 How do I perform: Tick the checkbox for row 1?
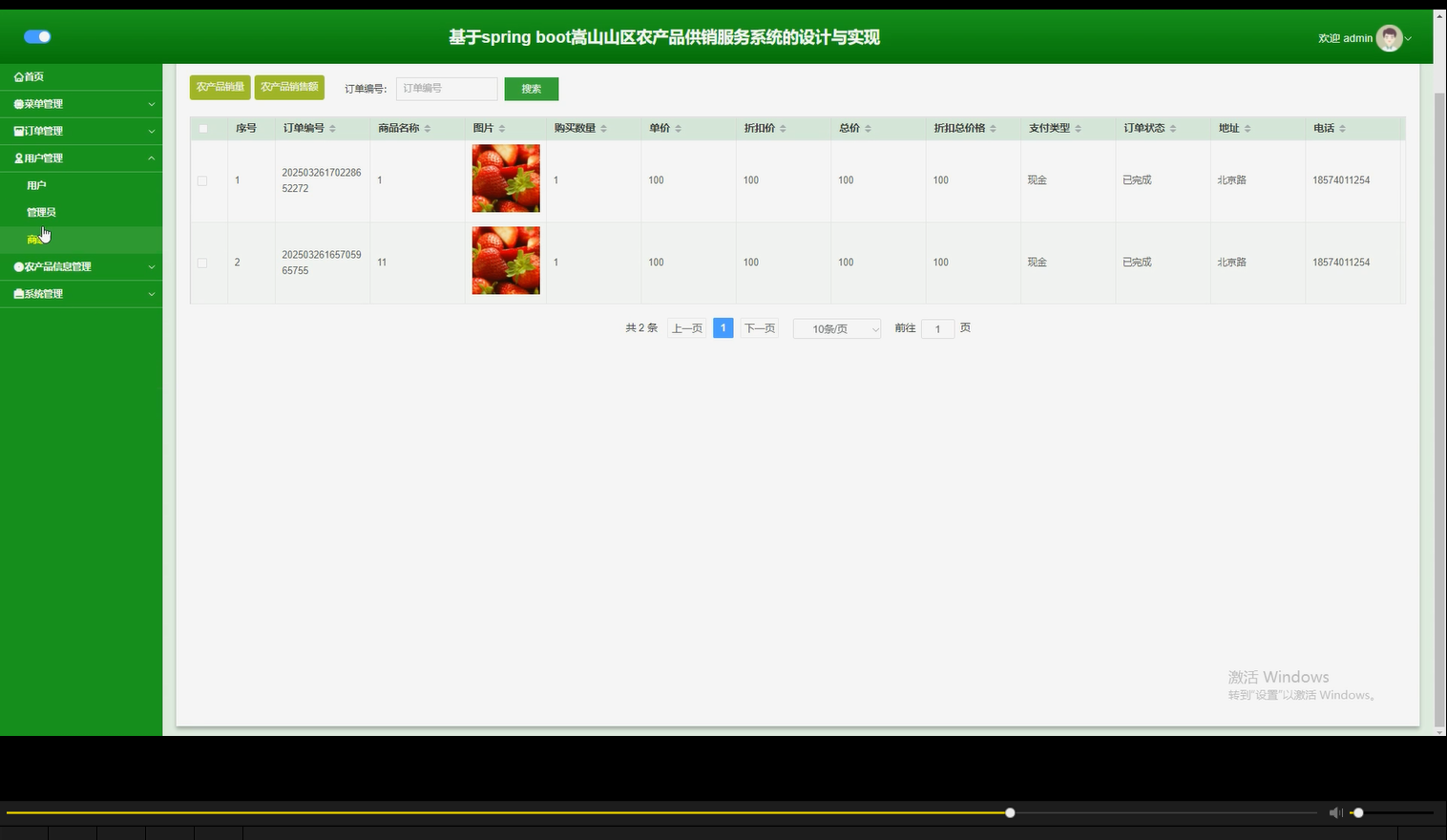point(202,180)
